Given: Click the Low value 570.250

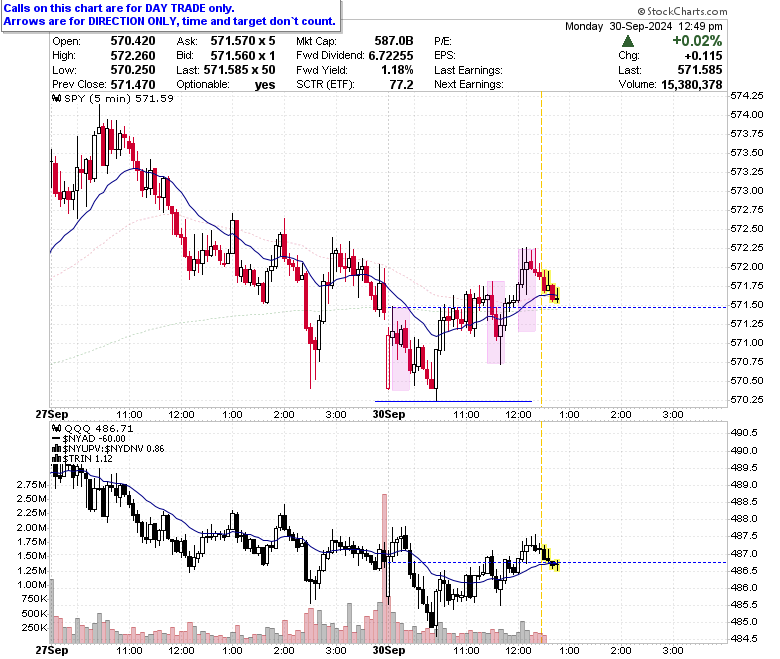Looking at the screenshot, I should coord(133,70).
